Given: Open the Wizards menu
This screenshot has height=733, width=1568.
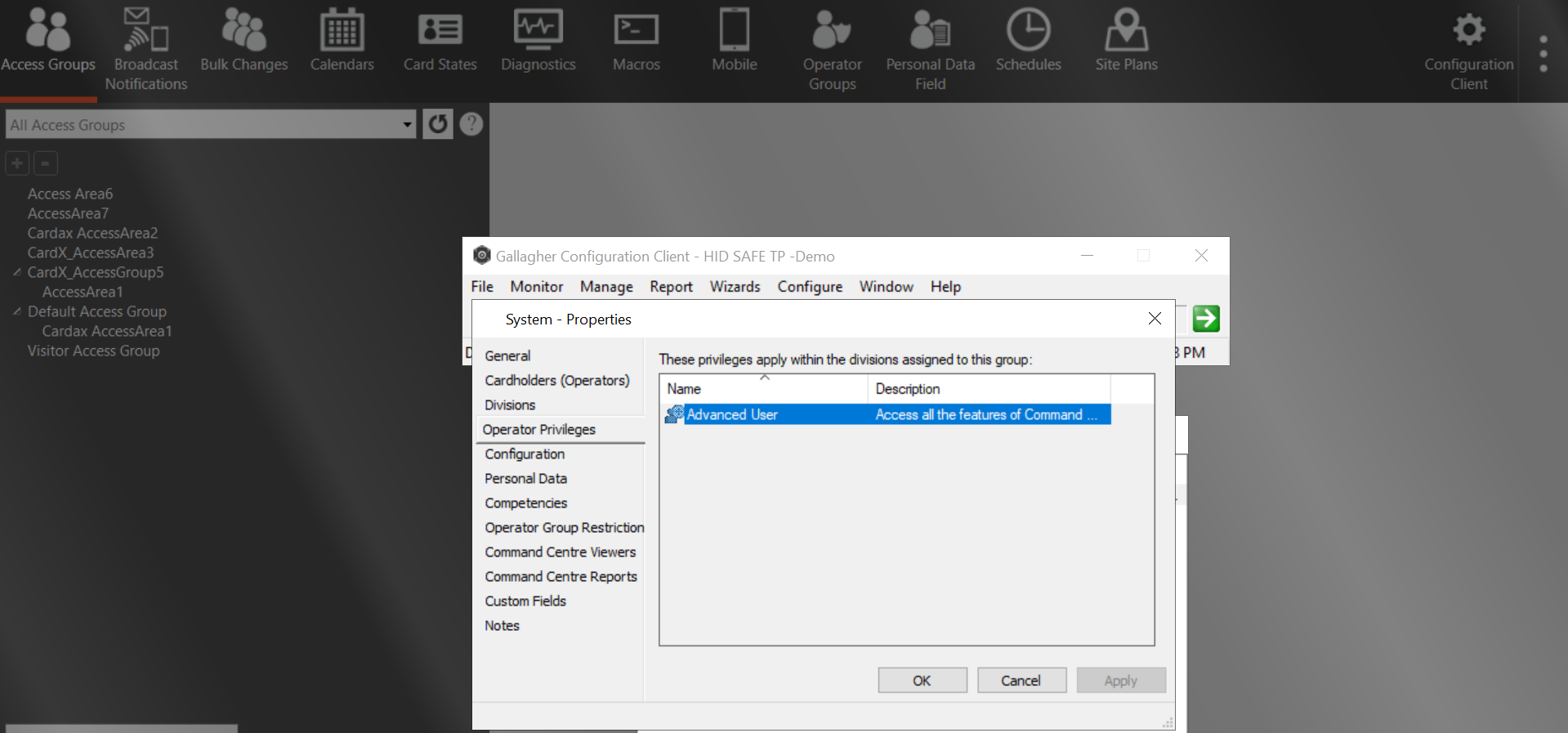Looking at the screenshot, I should tap(735, 287).
